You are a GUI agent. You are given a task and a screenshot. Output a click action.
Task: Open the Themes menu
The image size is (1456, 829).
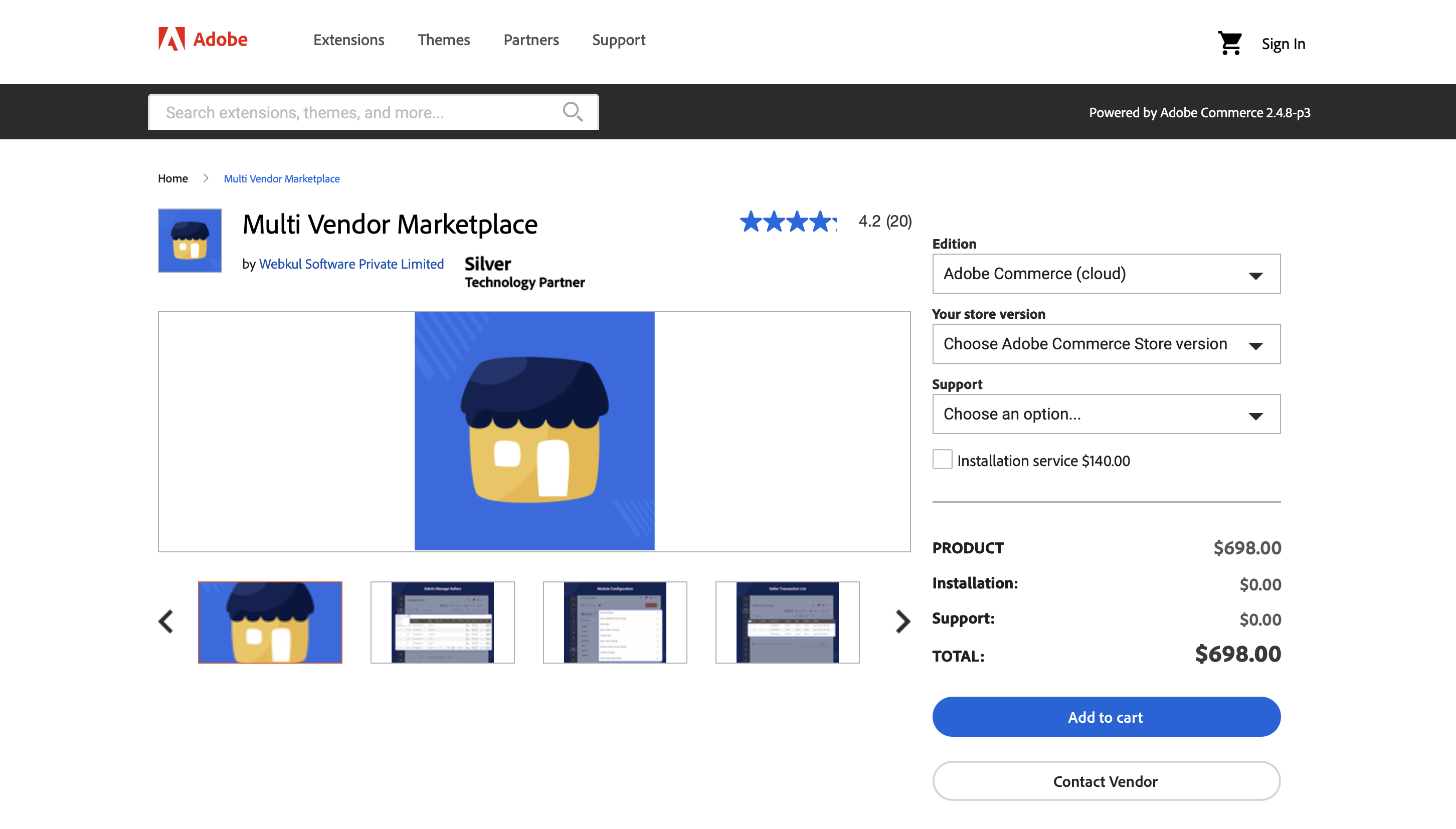pyautogui.click(x=444, y=40)
